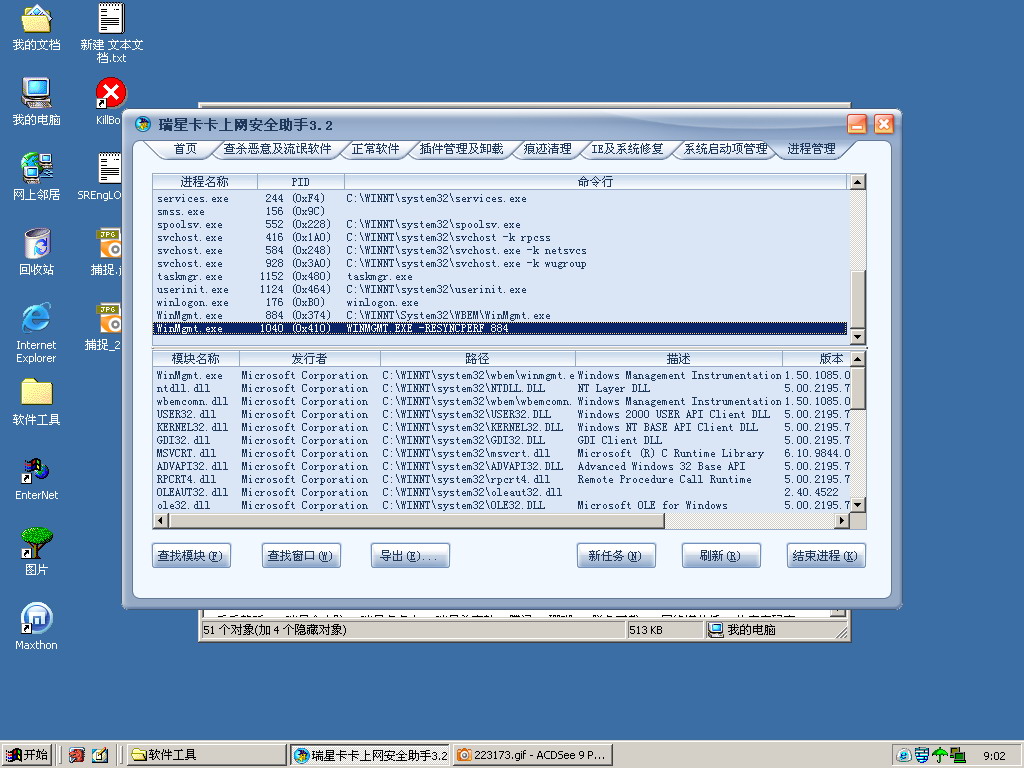1024x768 pixels.
Task: Click the network monitor tray icon
Action: point(921,756)
